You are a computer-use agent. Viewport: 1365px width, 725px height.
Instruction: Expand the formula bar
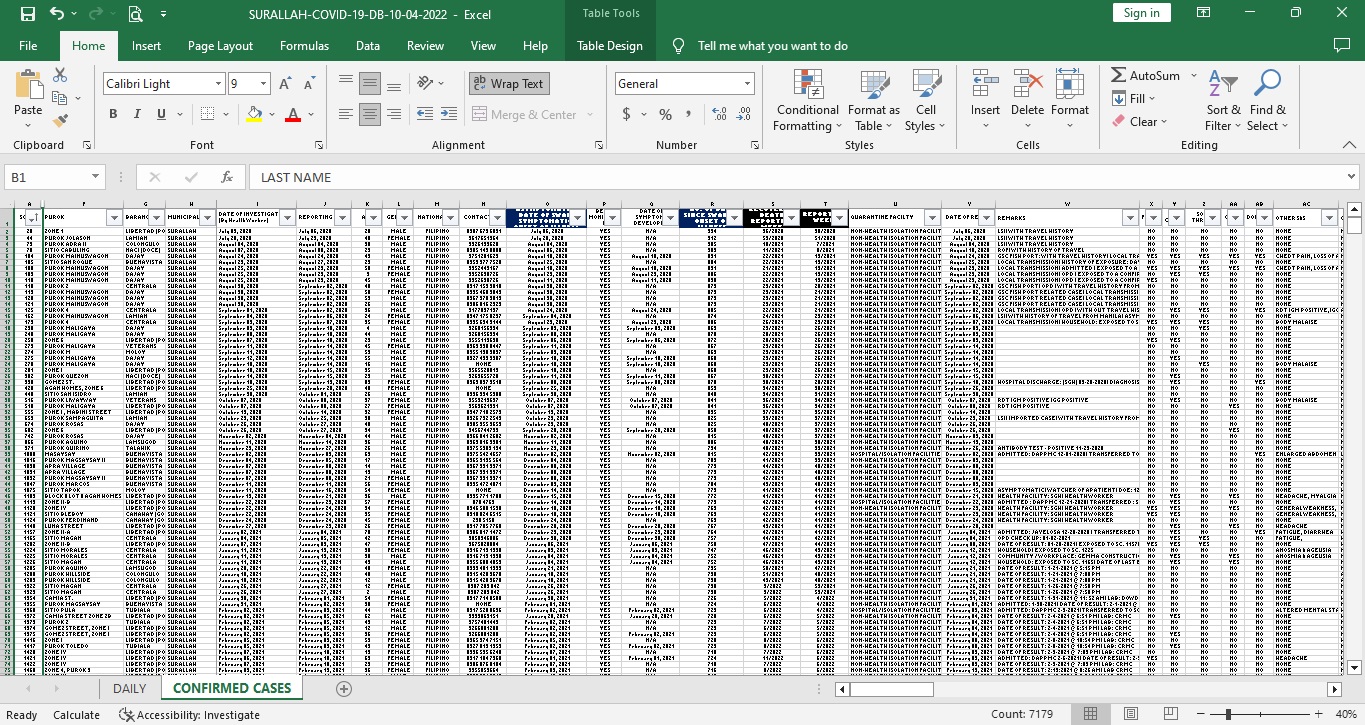coord(1350,177)
